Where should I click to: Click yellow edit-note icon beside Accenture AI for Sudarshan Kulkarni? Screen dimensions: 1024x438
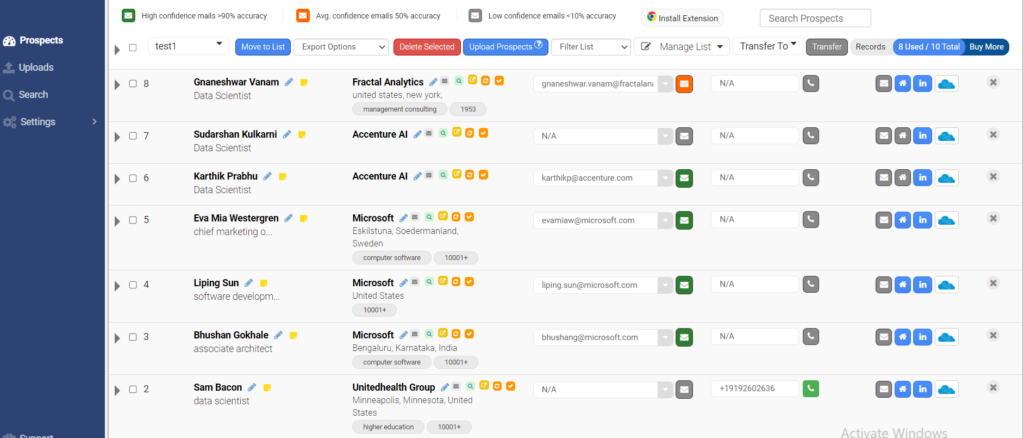point(456,133)
